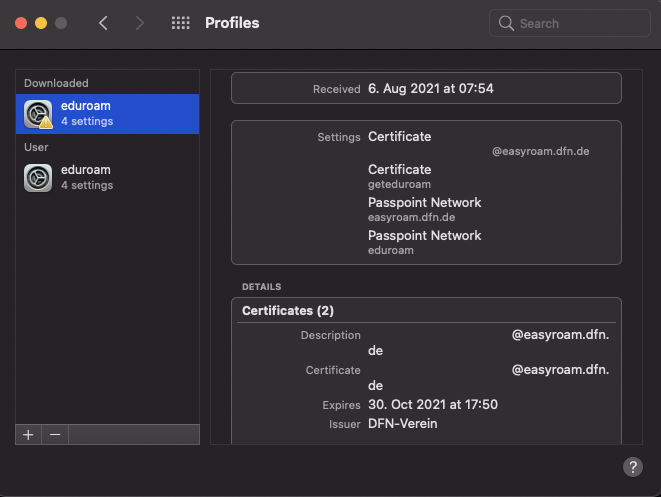Click the Passpoint Network eduroam entry

425,242
